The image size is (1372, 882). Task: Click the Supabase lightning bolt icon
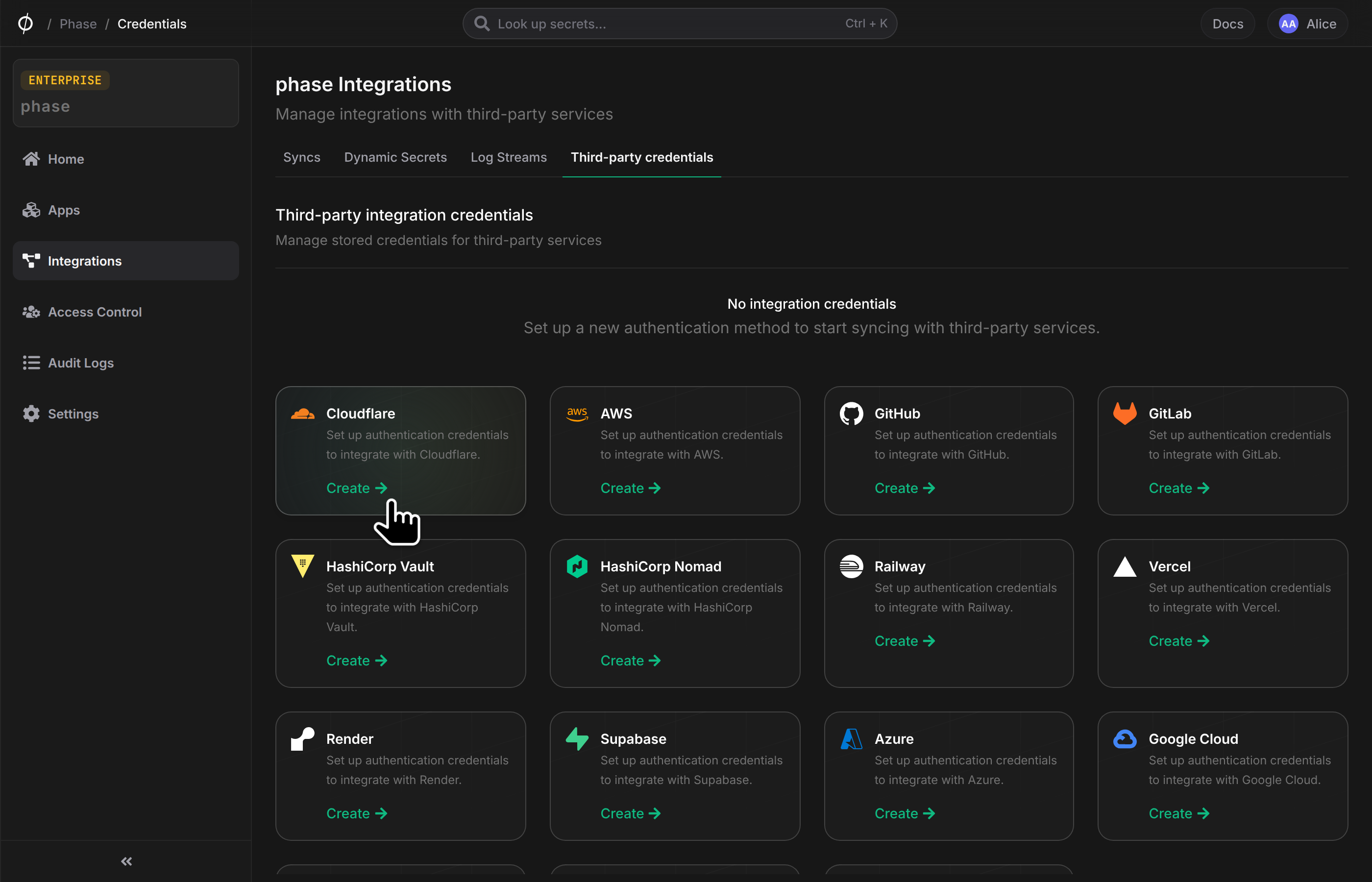(x=577, y=739)
